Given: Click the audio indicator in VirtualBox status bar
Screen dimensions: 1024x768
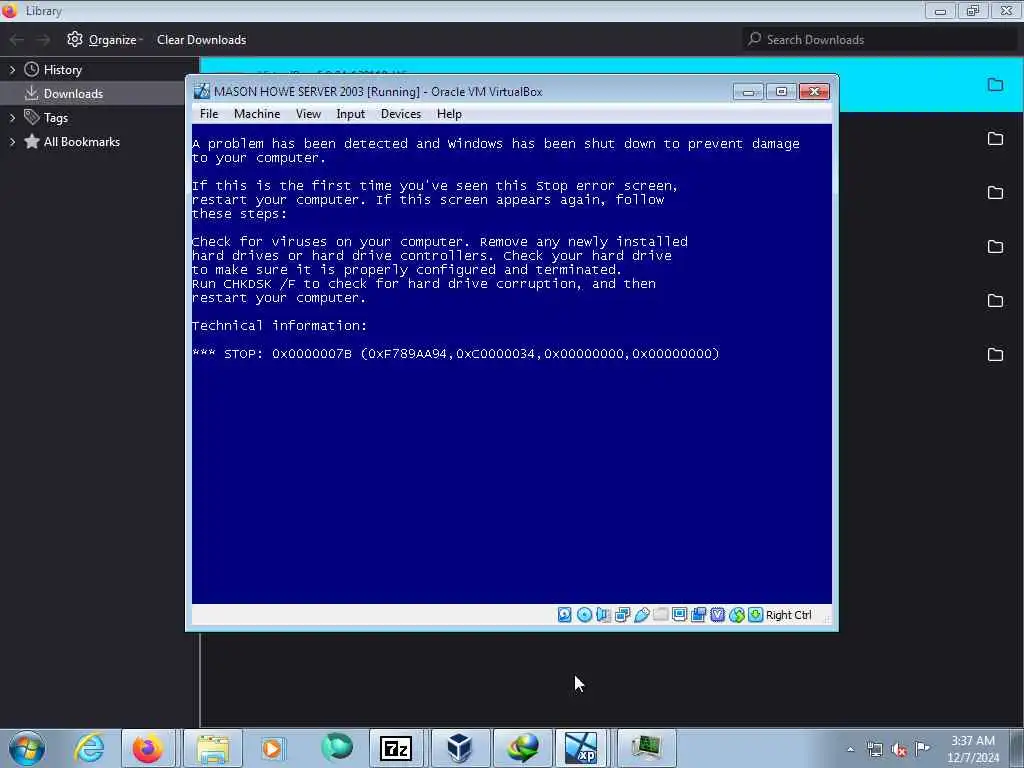Looking at the screenshot, I should (x=603, y=615).
